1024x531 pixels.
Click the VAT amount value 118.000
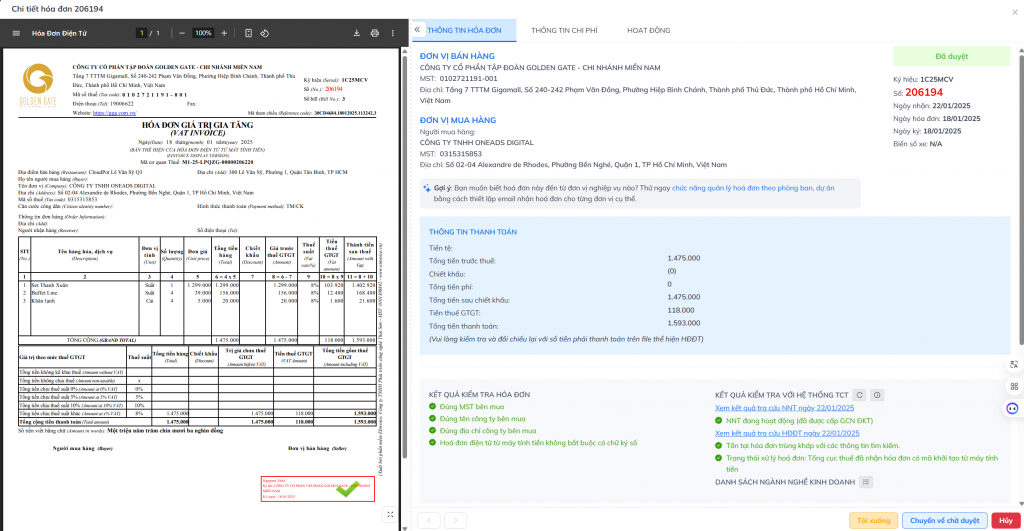pyautogui.click(x=681, y=310)
